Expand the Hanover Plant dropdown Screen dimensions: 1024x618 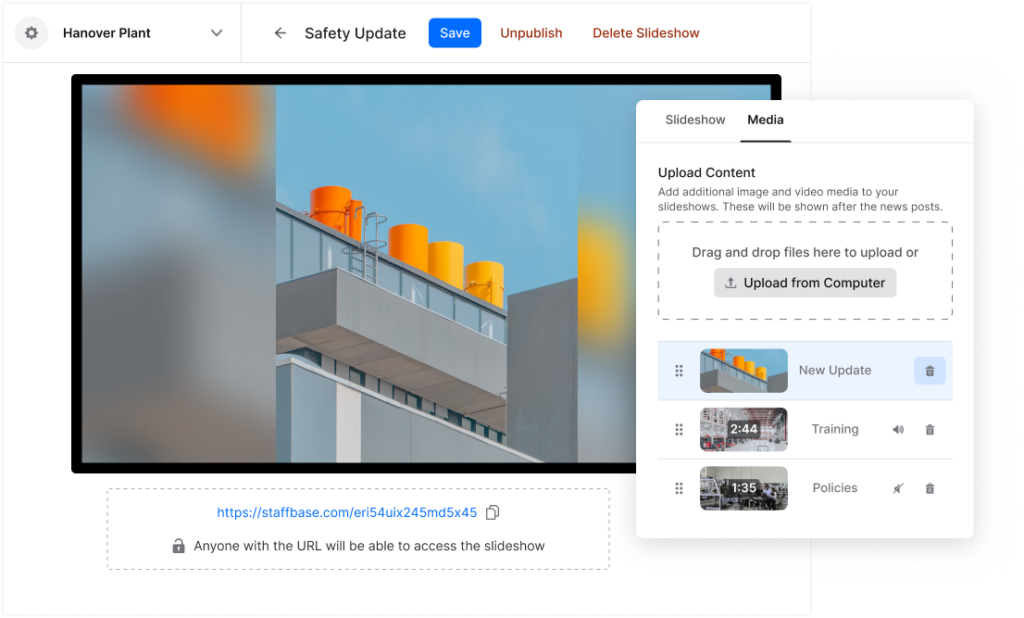(216, 33)
